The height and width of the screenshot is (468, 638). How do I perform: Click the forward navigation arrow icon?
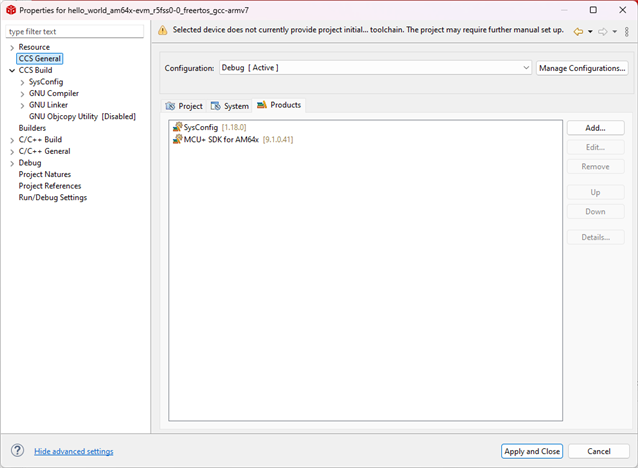click(603, 32)
